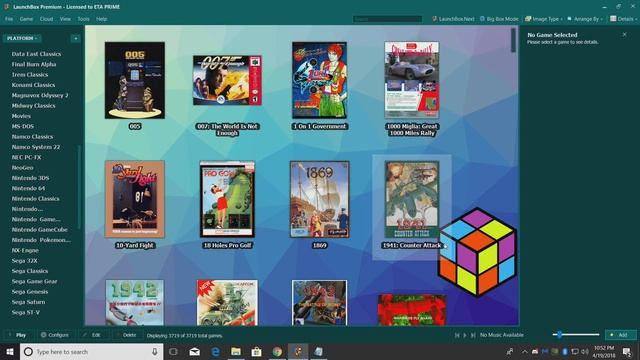Select the 1941: Counter Attack cover
This screenshot has height=360, width=640.
[412, 199]
